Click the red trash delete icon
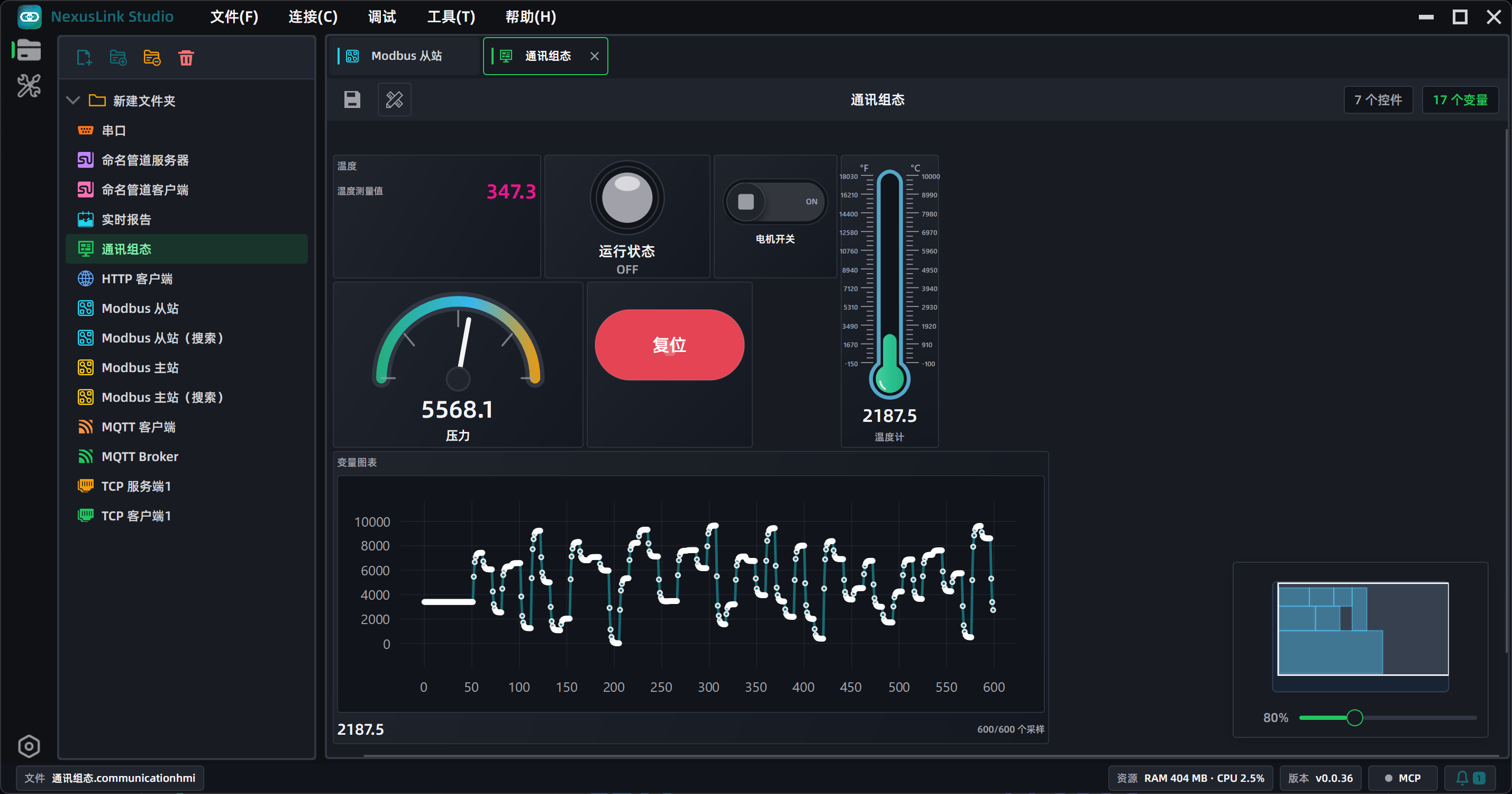This screenshot has height=794, width=1512. (x=186, y=58)
